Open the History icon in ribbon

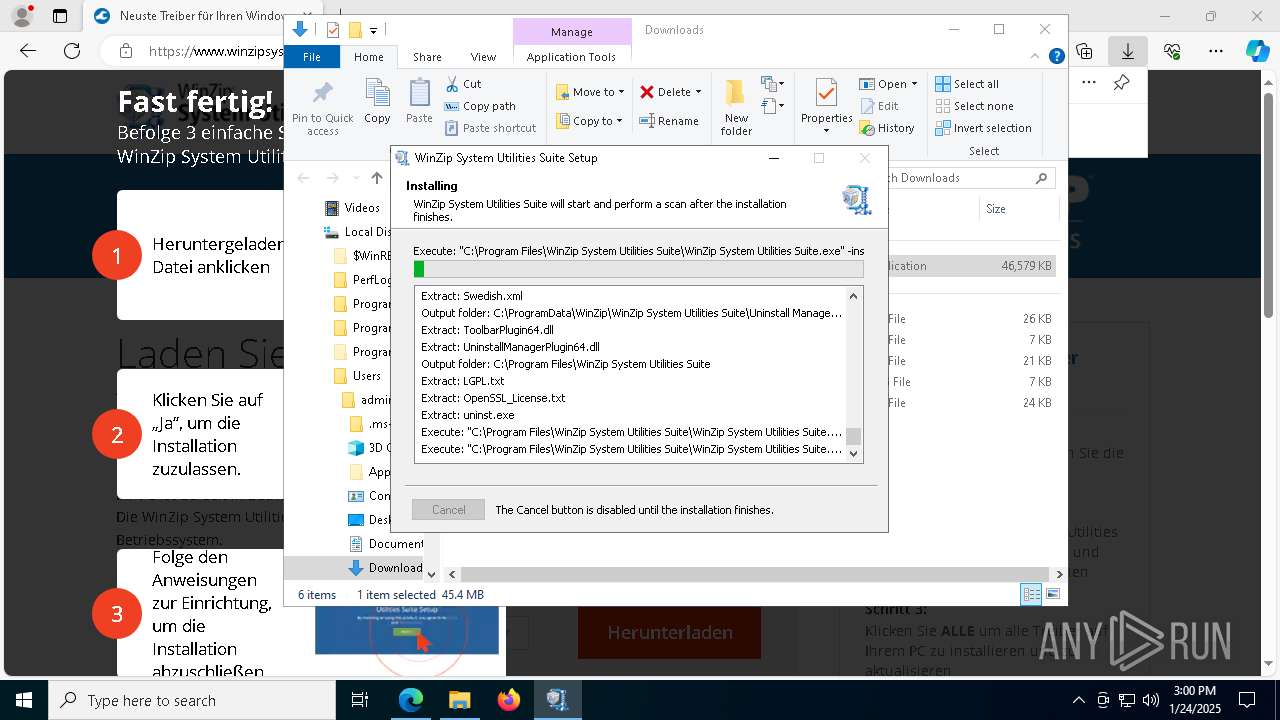click(867, 128)
